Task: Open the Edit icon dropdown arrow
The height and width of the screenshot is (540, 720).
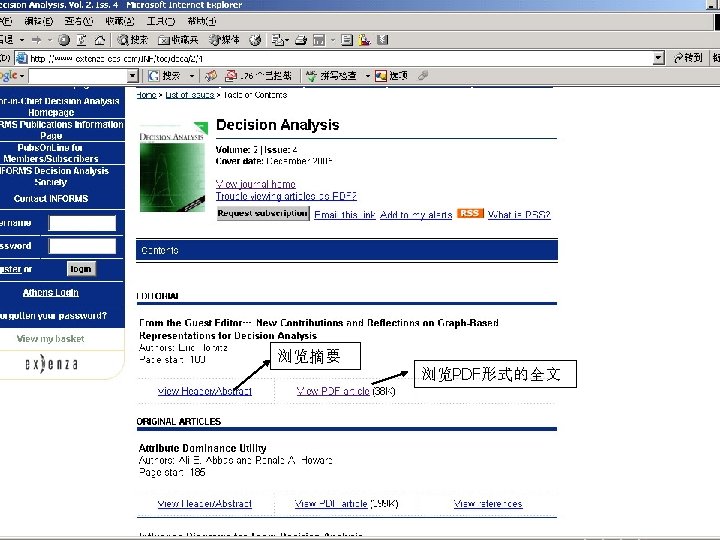Action: pos(332,40)
